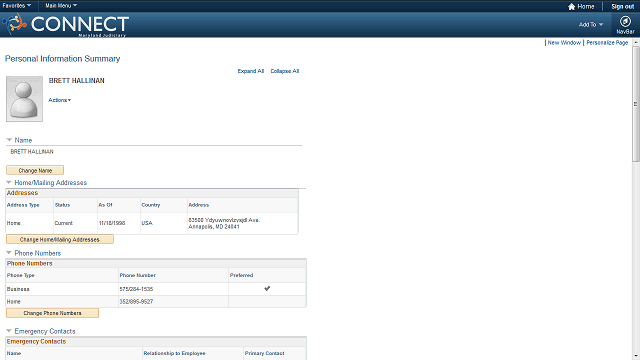Click the employee profile photo placeholder
The width and height of the screenshot is (640, 360).
tap(24, 99)
